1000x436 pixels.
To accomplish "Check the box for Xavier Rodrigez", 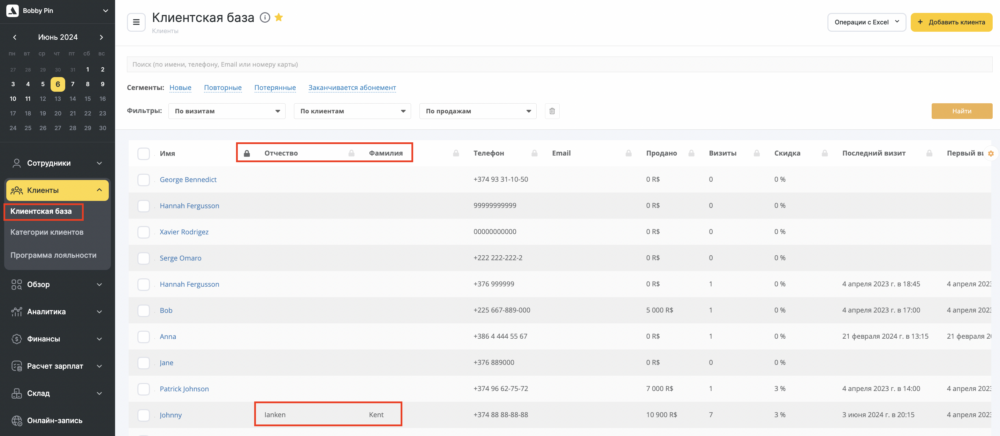I will coord(143,232).
